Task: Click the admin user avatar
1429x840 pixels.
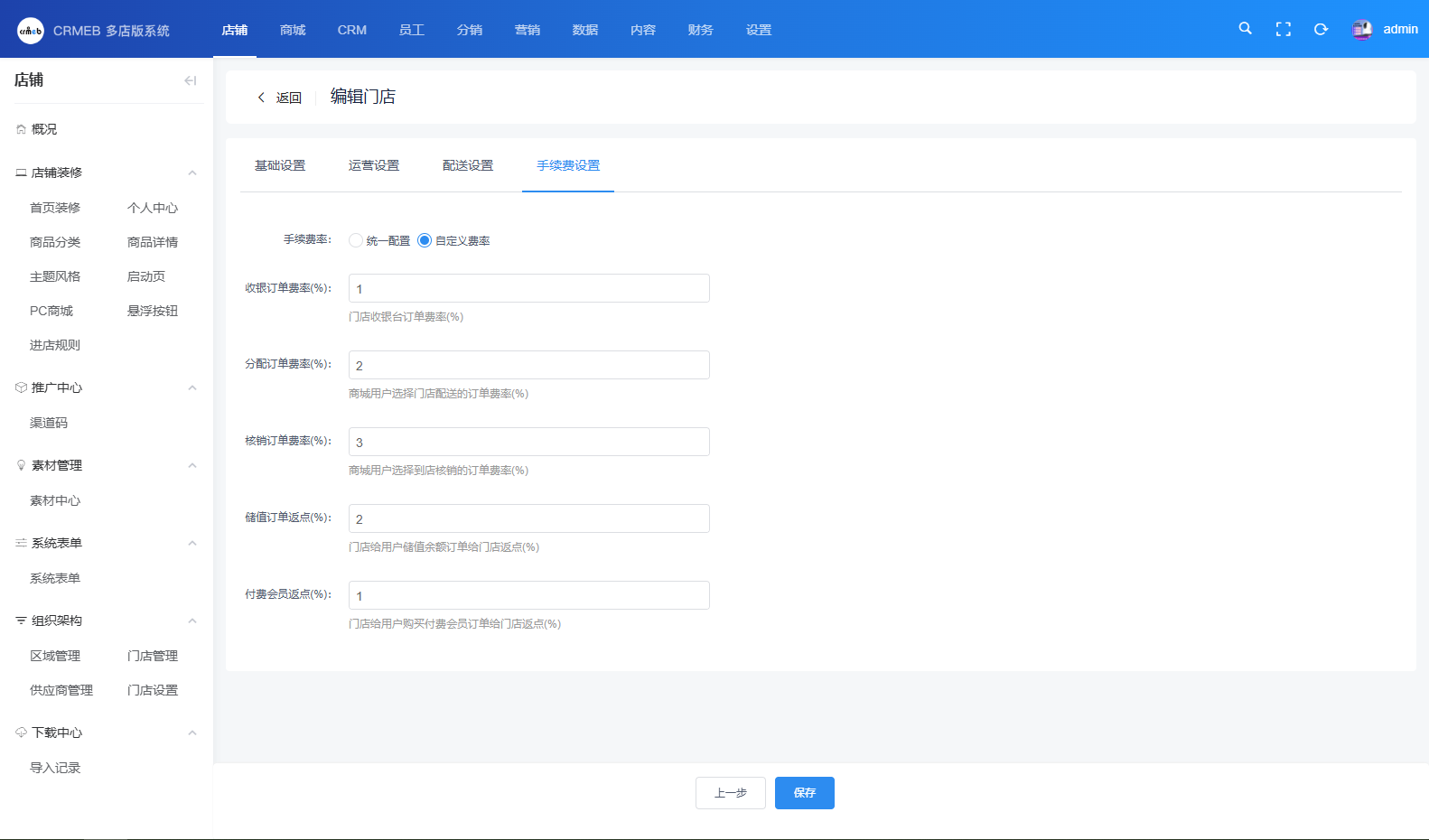Action: click(x=1361, y=30)
